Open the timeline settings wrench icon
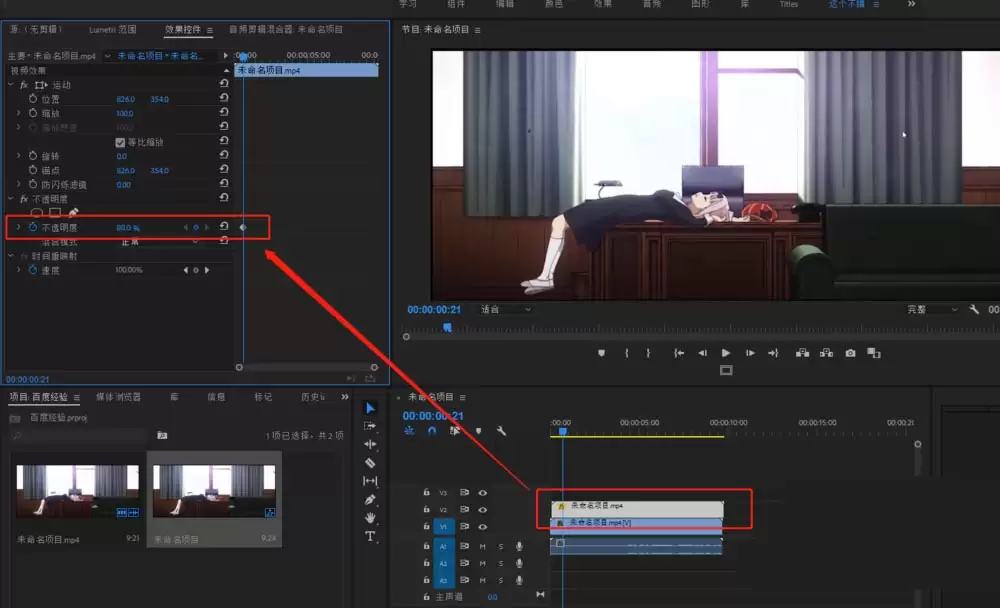This screenshot has width=1000, height=608. [x=501, y=431]
